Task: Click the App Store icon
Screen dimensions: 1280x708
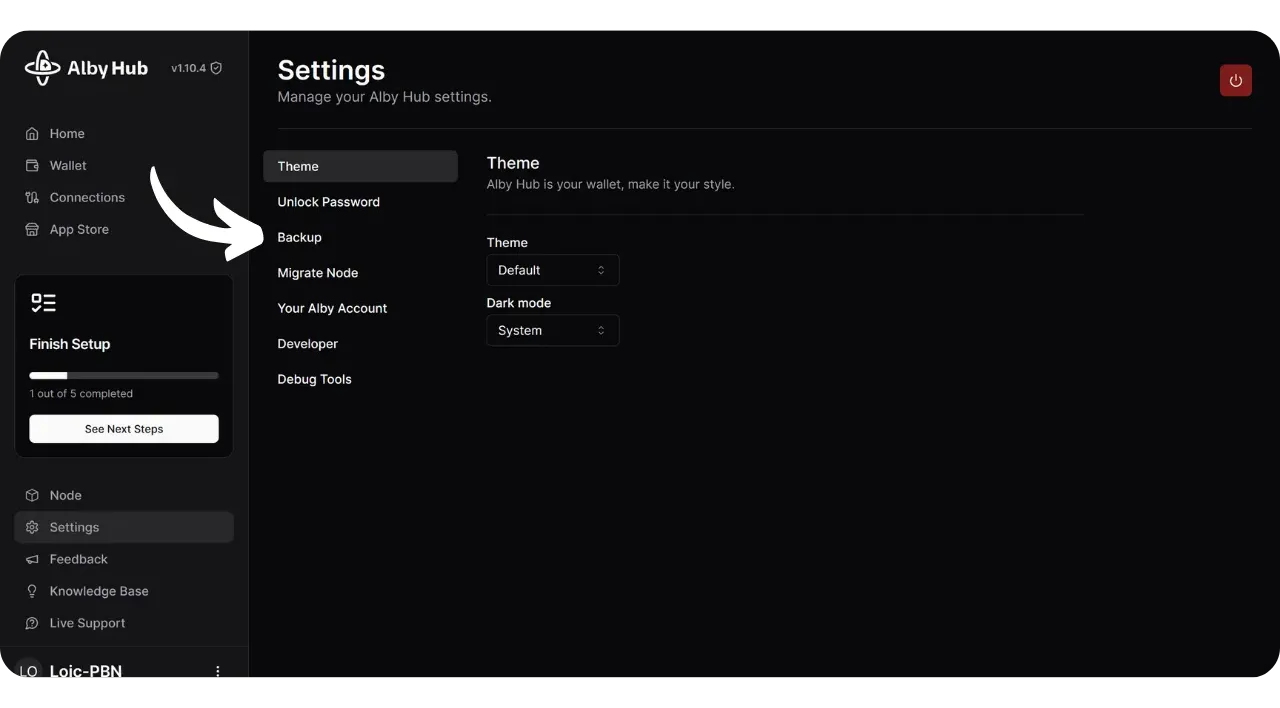Action: [x=32, y=230]
